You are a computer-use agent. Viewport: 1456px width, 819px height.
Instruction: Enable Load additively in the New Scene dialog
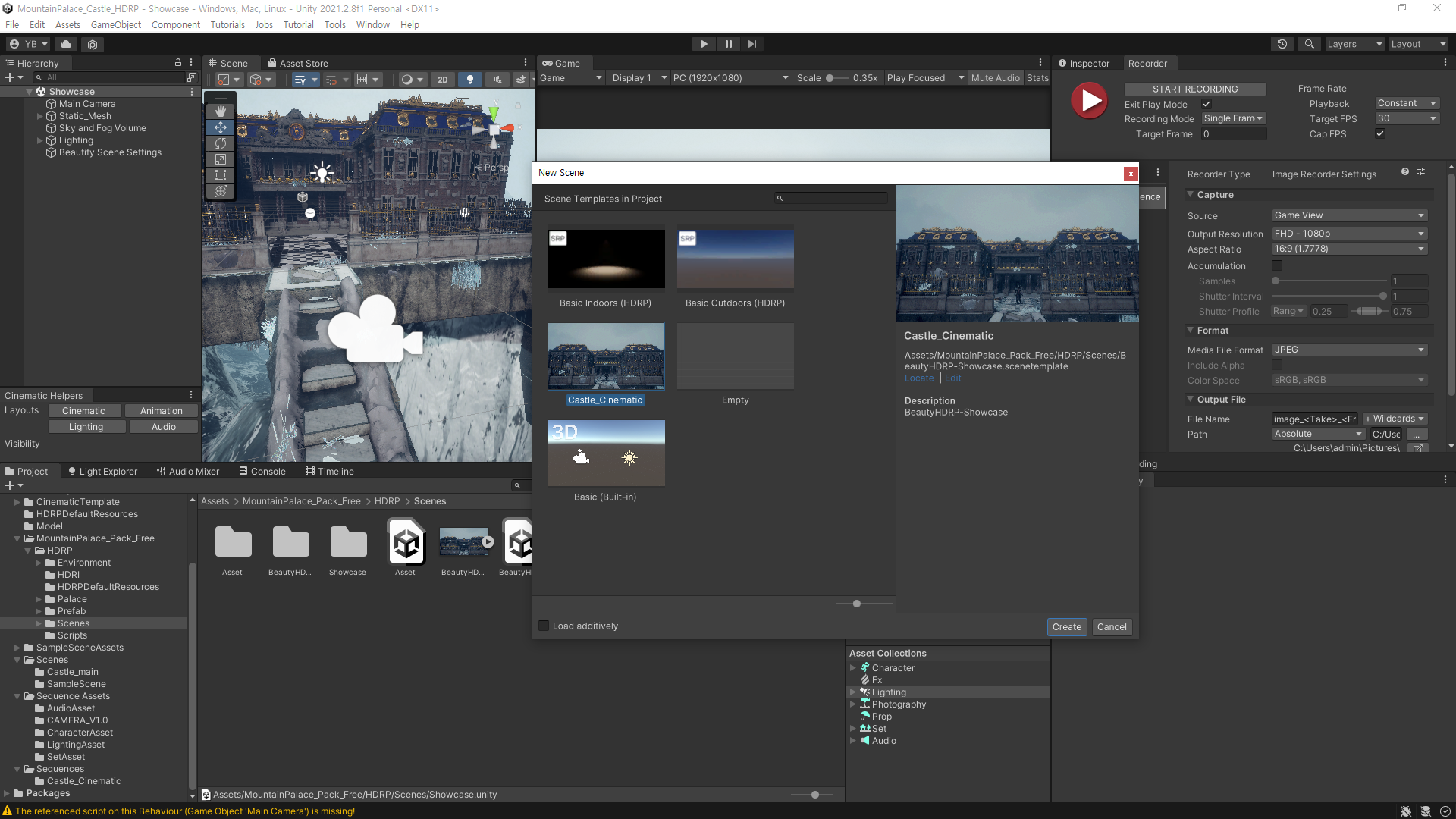coord(543,625)
